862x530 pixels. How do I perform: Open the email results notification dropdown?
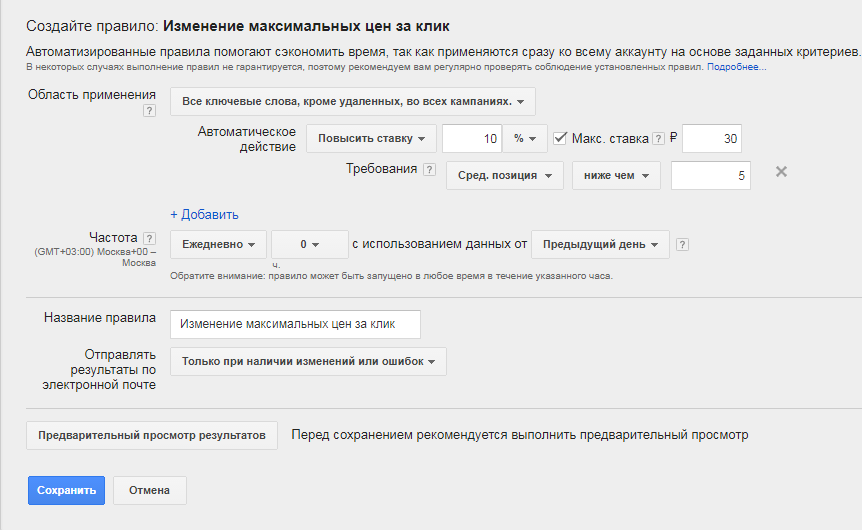[x=308, y=361]
